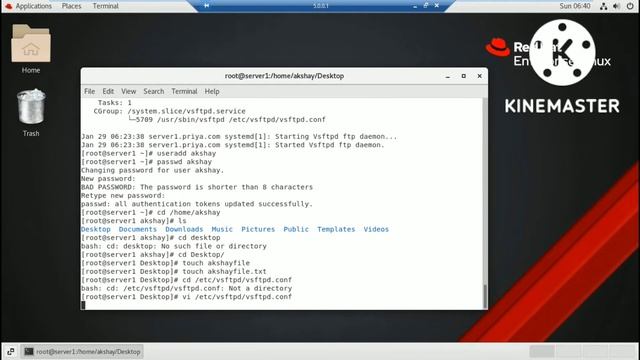Click the first workspace in bottom-panel switcher
The image size is (640, 360).
[x=542, y=351]
